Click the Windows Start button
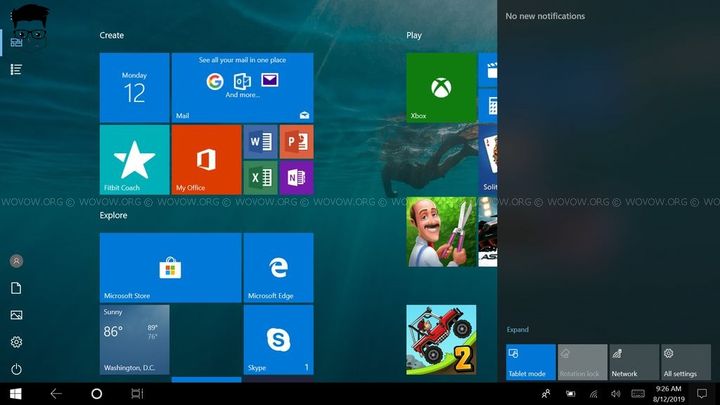 coord(16,394)
